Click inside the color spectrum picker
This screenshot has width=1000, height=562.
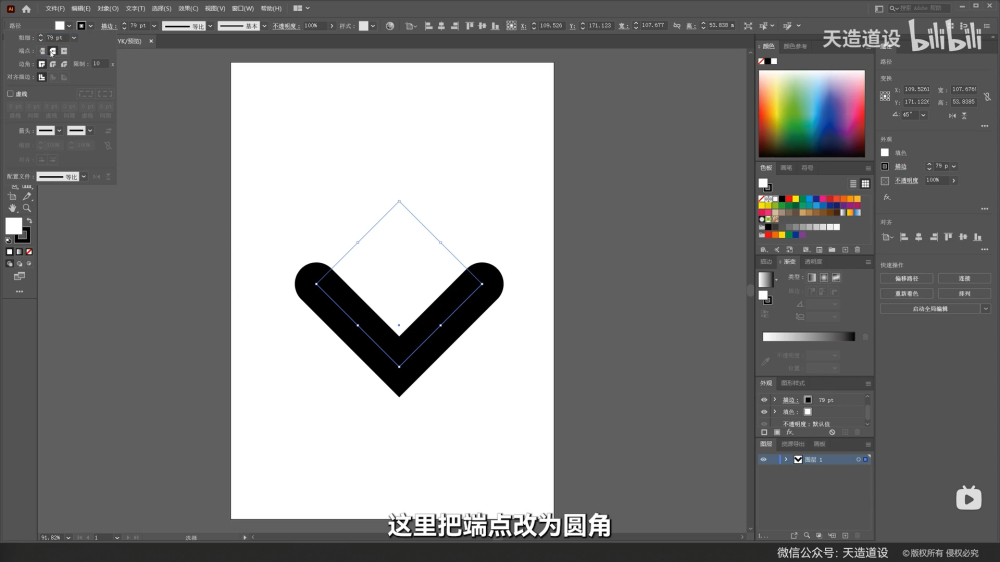(x=812, y=114)
